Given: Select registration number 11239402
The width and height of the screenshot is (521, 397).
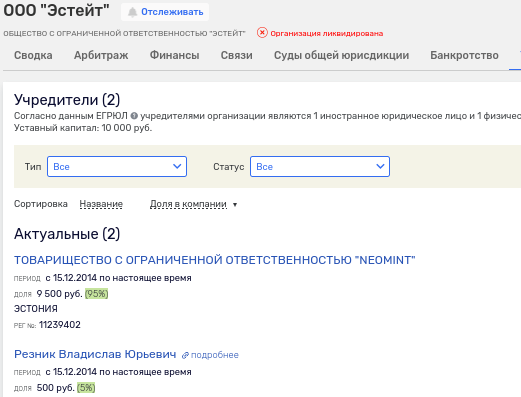Looking at the screenshot, I should click(60, 325).
